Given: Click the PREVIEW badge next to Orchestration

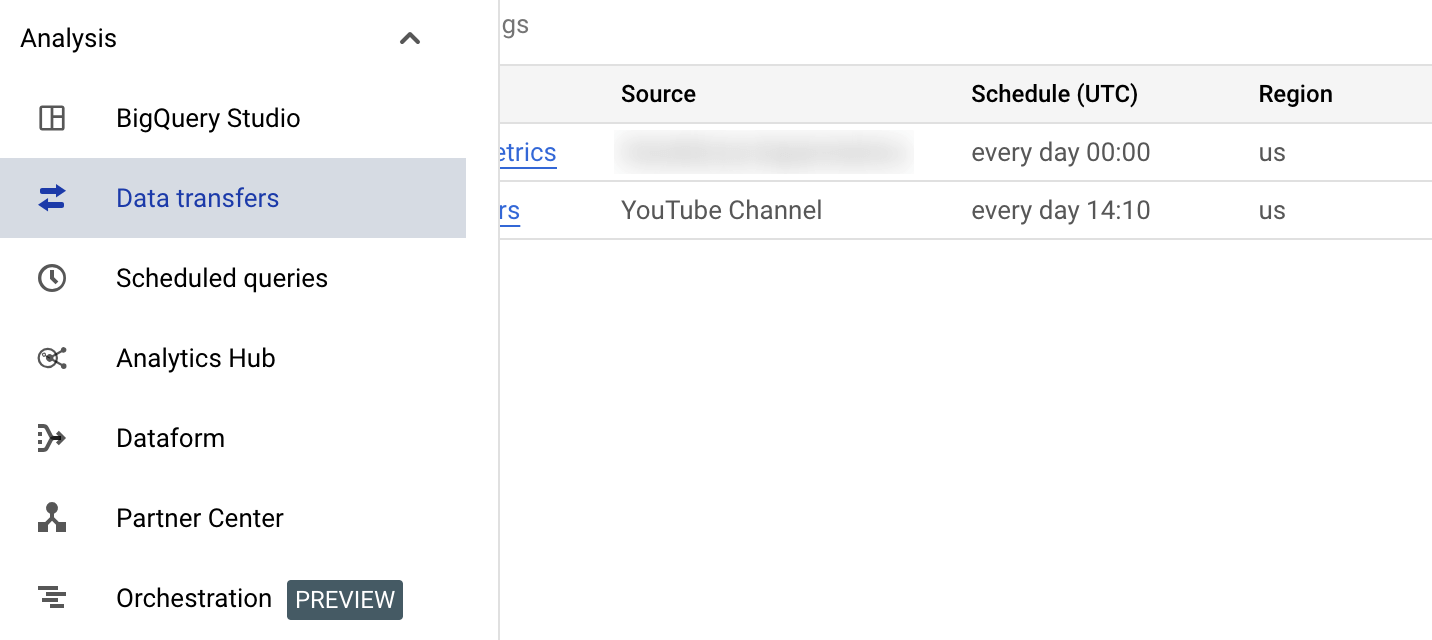Looking at the screenshot, I should click(x=345, y=599).
